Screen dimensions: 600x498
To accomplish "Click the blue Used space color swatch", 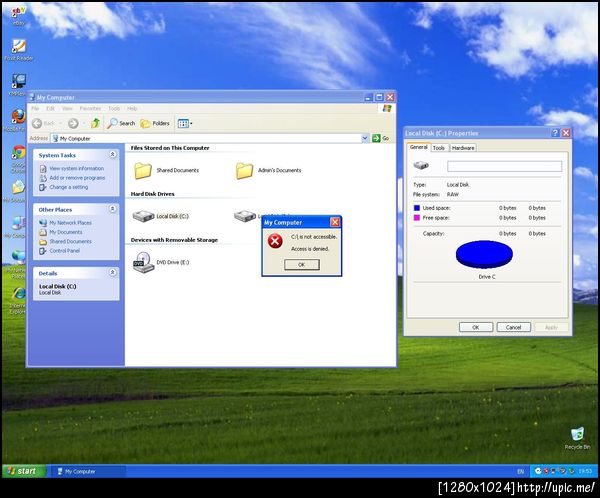I will coord(417,208).
